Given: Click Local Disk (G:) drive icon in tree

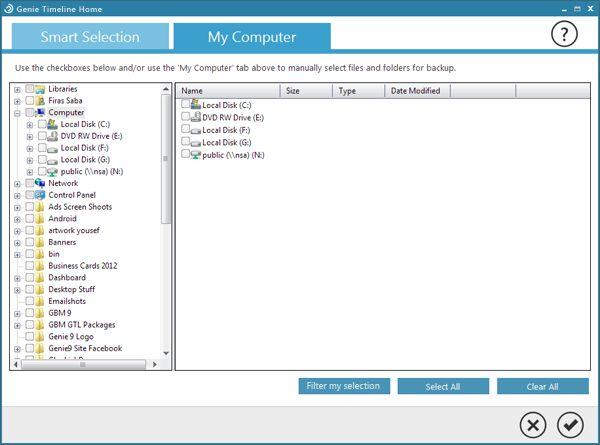Looking at the screenshot, I should coord(52,161).
